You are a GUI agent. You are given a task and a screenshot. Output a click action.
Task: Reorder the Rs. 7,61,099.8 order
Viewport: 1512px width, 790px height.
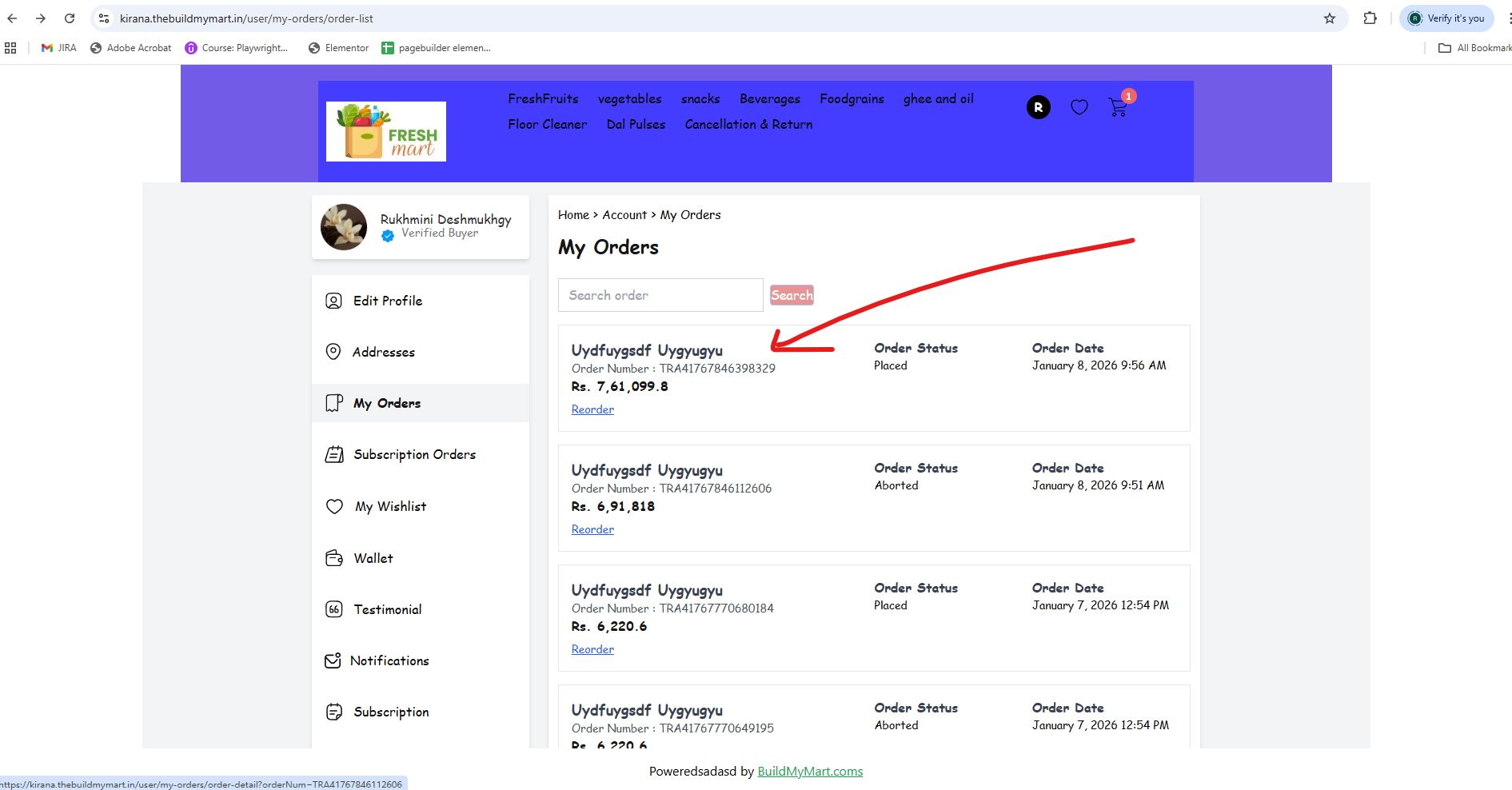pos(592,409)
